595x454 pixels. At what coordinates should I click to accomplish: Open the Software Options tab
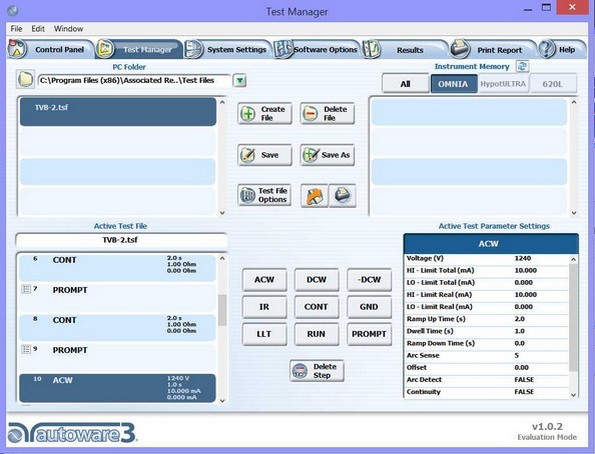click(x=317, y=49)
